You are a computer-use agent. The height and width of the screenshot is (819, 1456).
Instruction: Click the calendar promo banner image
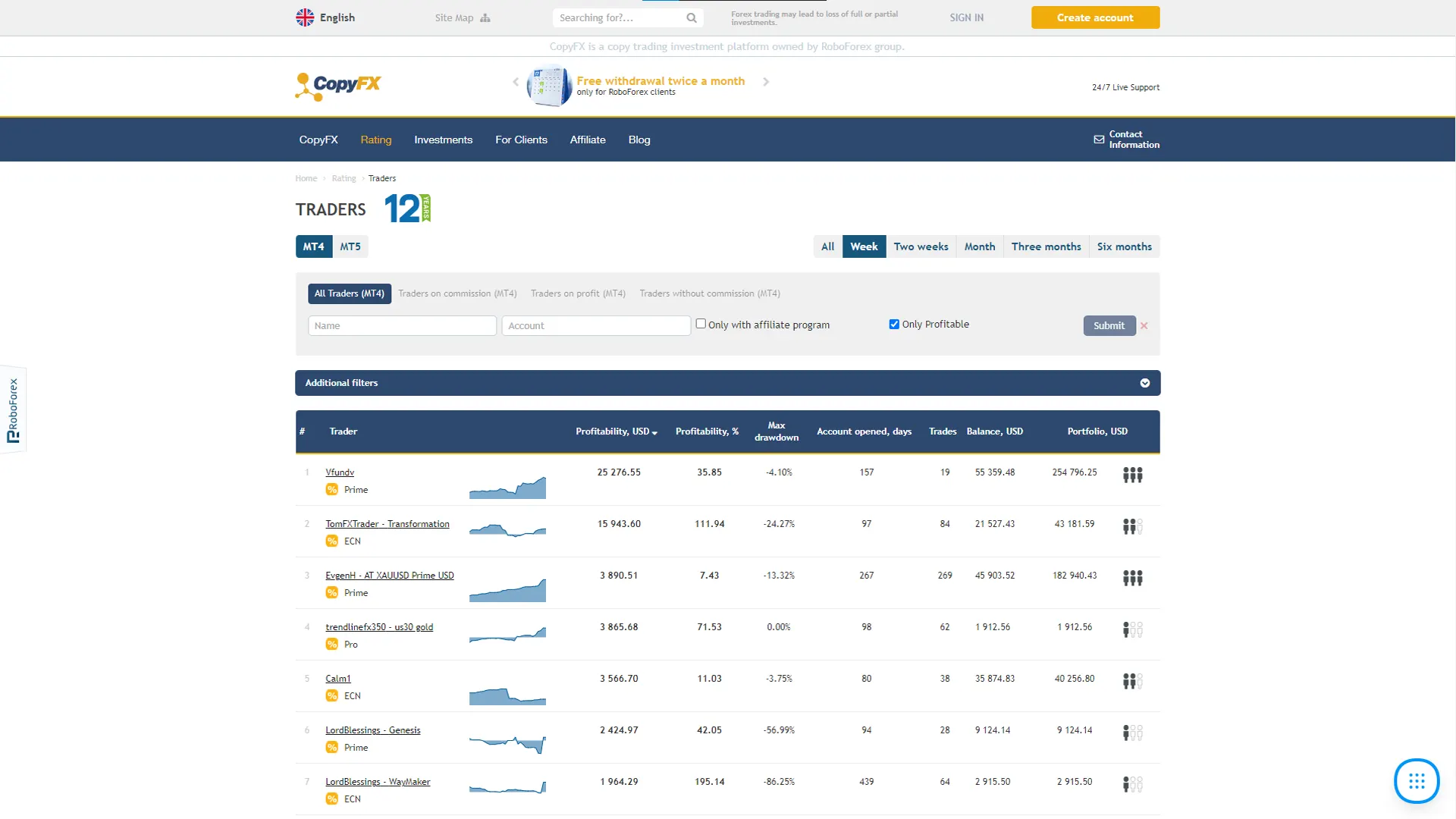pyautogui.click(x=549, y=86)
